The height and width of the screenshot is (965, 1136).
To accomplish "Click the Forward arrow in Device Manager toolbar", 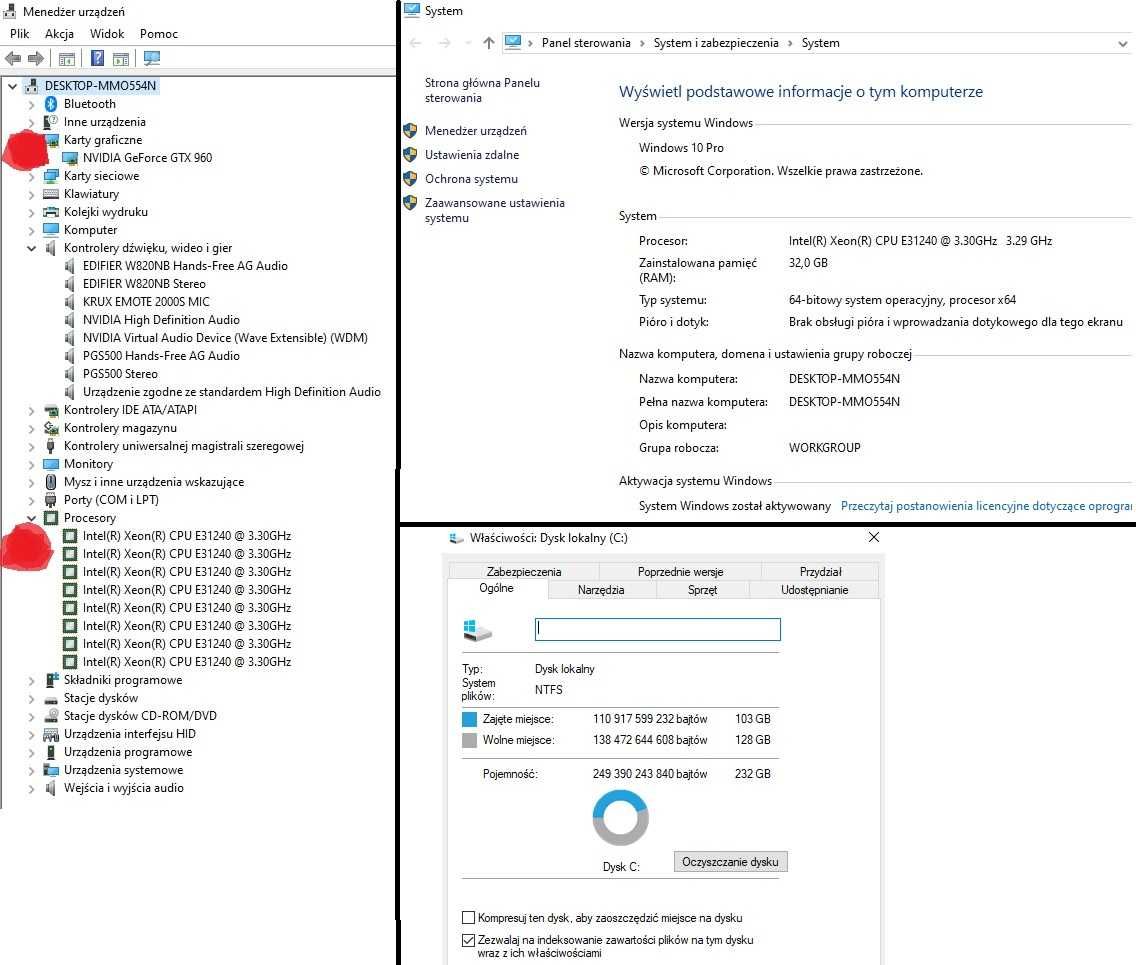I will click(x=36, y=59).
